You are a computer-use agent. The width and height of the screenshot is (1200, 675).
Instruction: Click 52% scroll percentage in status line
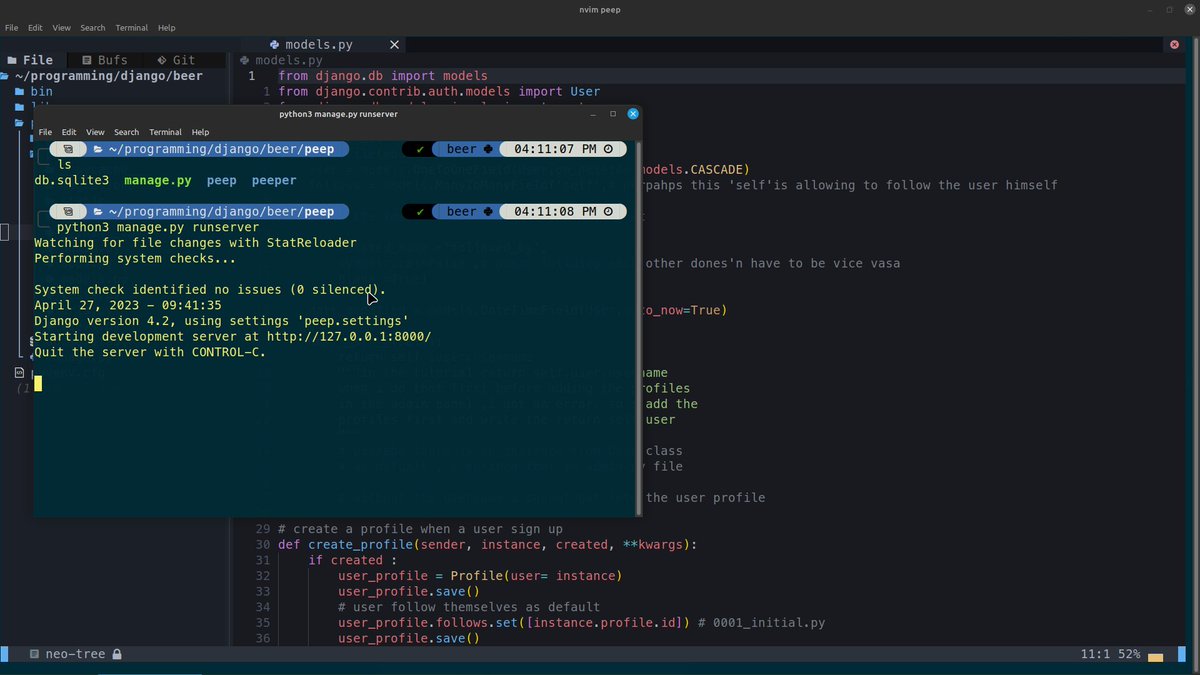(x=1129, y=654)
